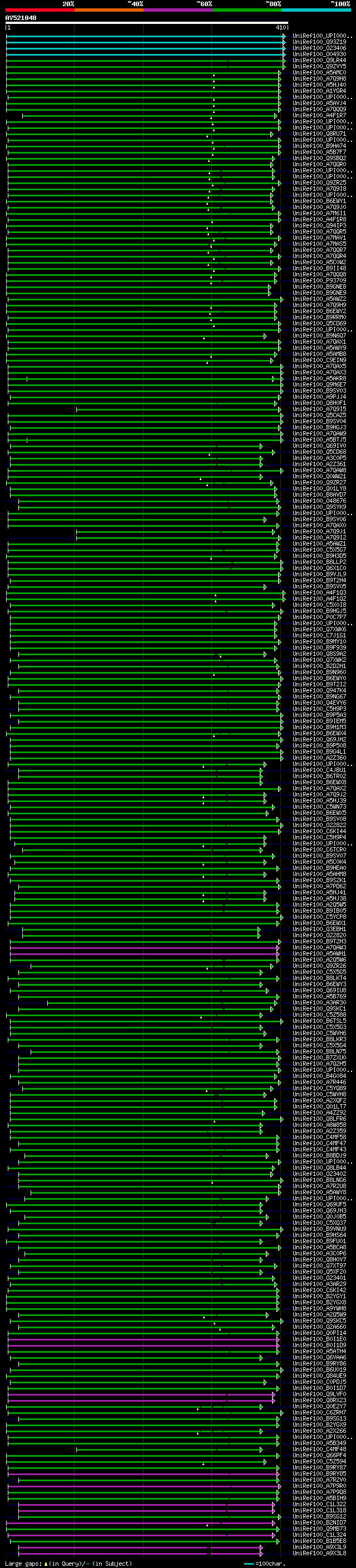
Task: Click the purple ~60% identity legend bar
Action: [177, 10]
